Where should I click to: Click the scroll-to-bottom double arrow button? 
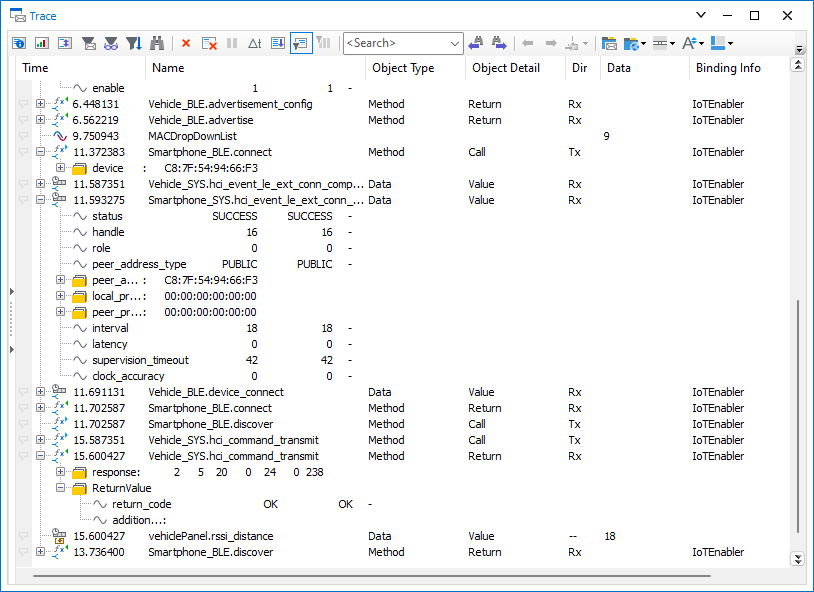click(798, 559)
